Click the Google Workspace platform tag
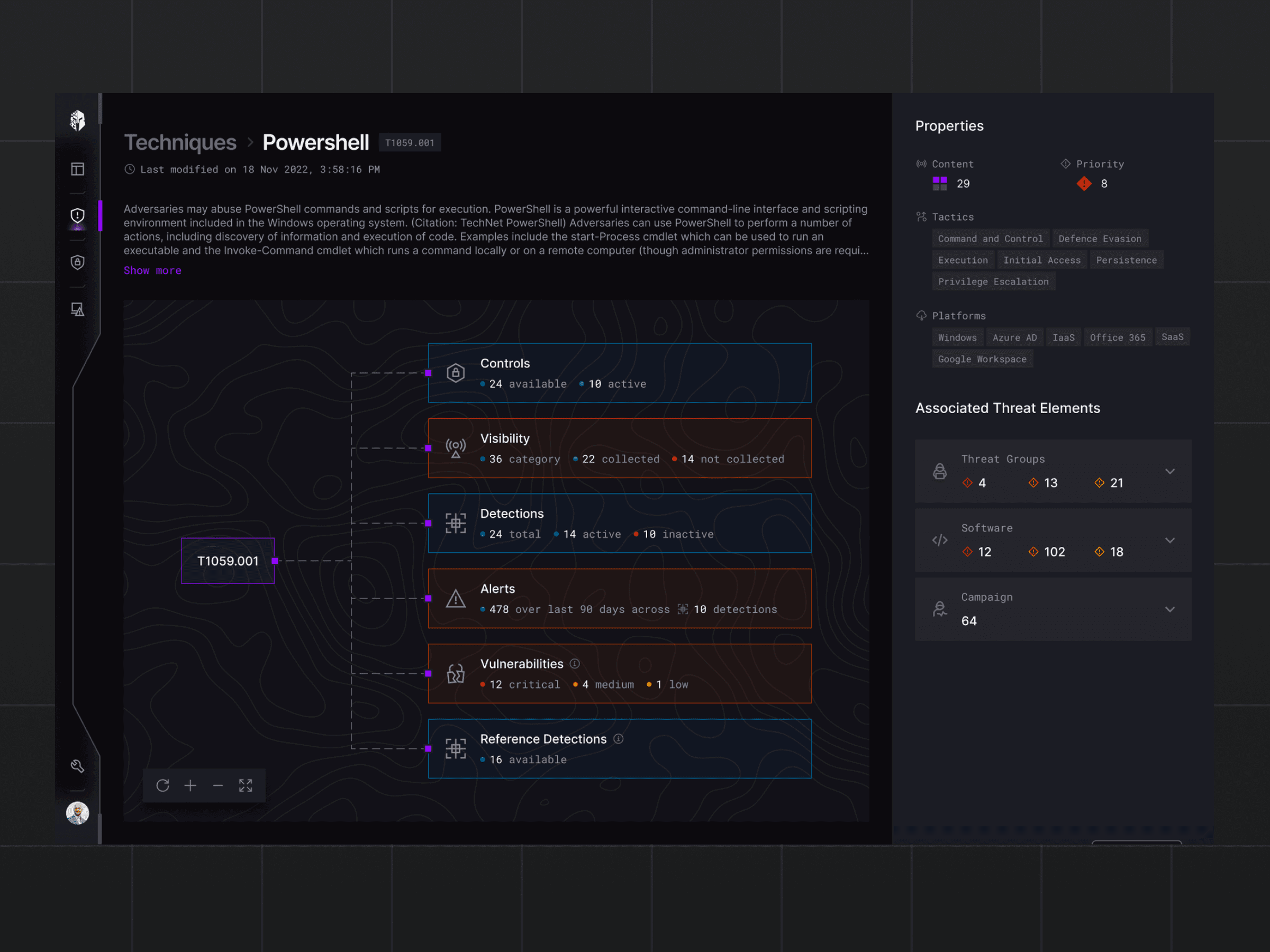The image size is (1270, 952). (x=982, y=359)
